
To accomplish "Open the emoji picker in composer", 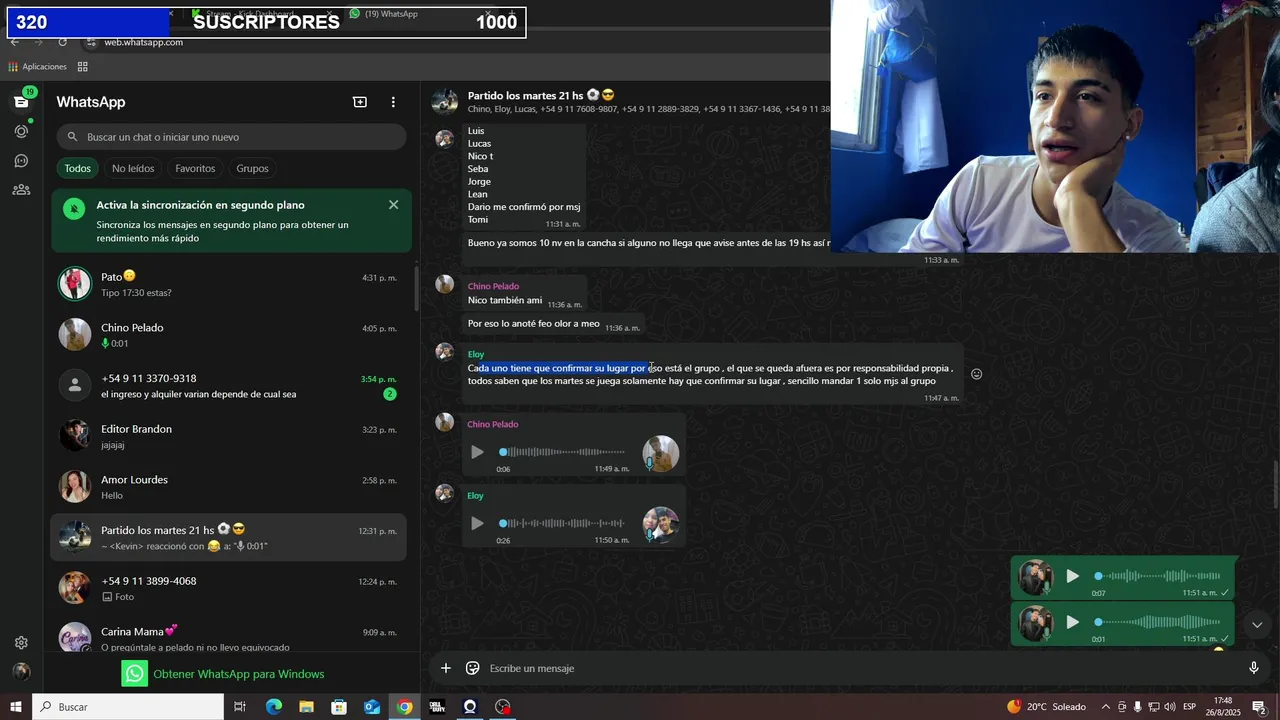I will pyautogui.click(x=473, y=668).
